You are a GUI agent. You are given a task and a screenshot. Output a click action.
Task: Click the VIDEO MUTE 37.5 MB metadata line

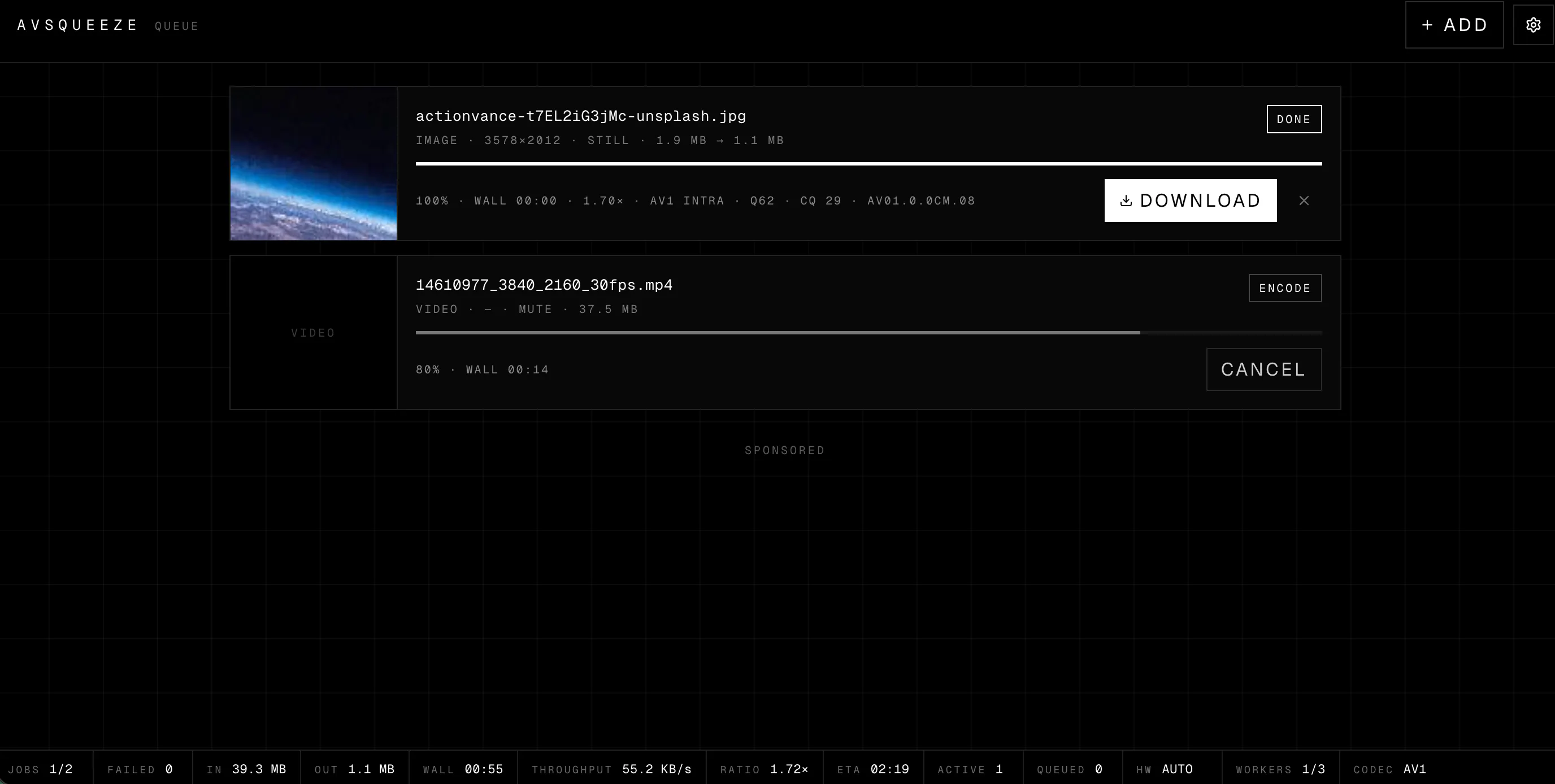(527, 309)
